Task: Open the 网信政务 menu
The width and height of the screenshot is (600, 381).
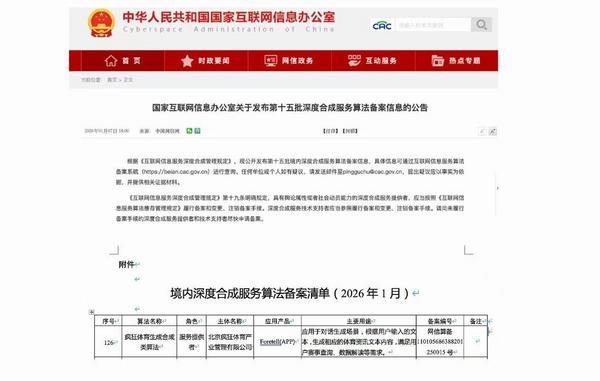Action: pos(289,60)
